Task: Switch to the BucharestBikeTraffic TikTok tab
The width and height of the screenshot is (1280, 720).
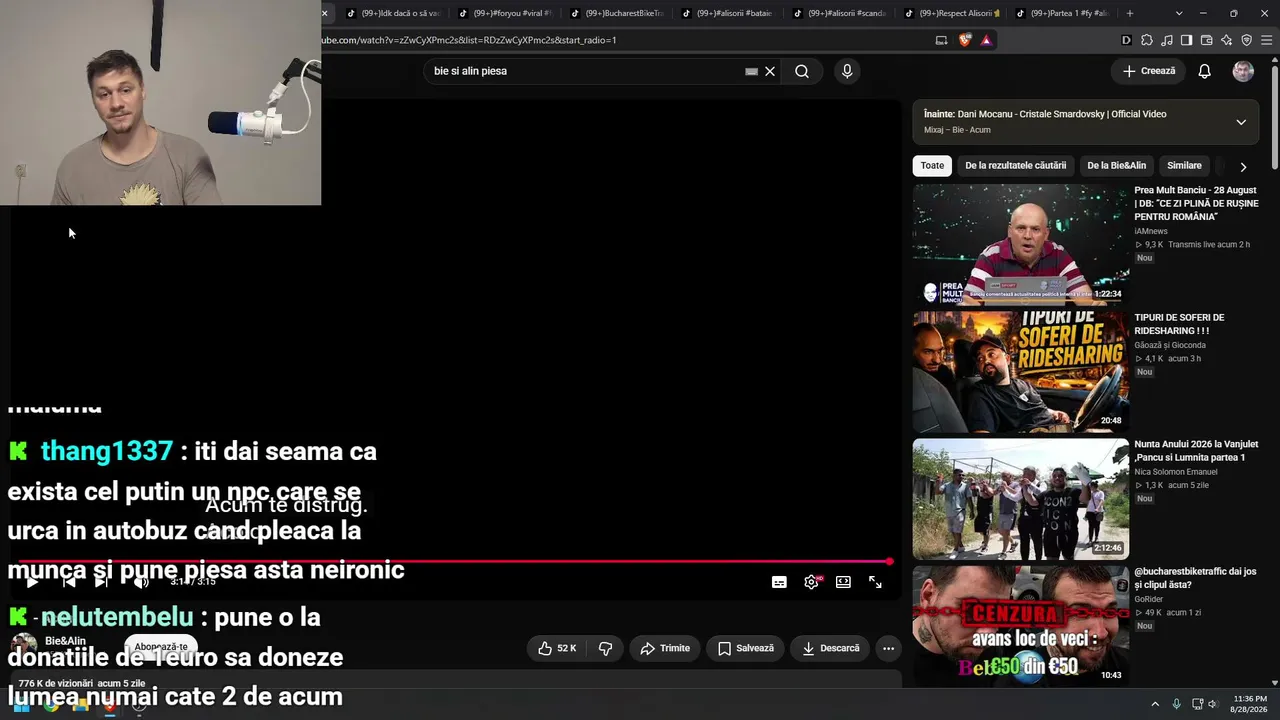Action: click(x=618, y=13)
